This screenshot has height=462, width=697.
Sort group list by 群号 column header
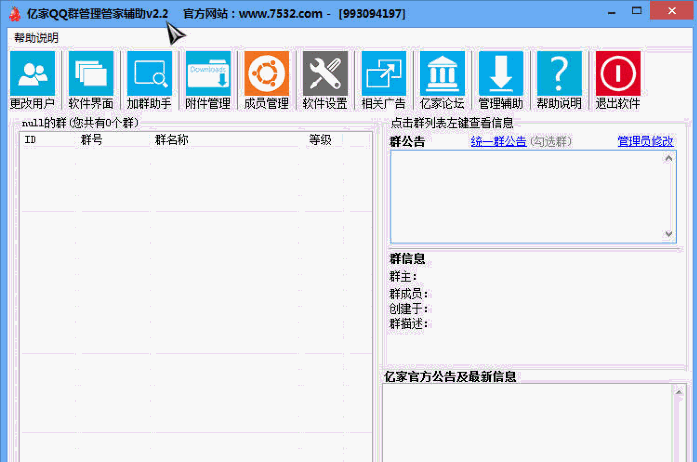(x=92, y=140)
